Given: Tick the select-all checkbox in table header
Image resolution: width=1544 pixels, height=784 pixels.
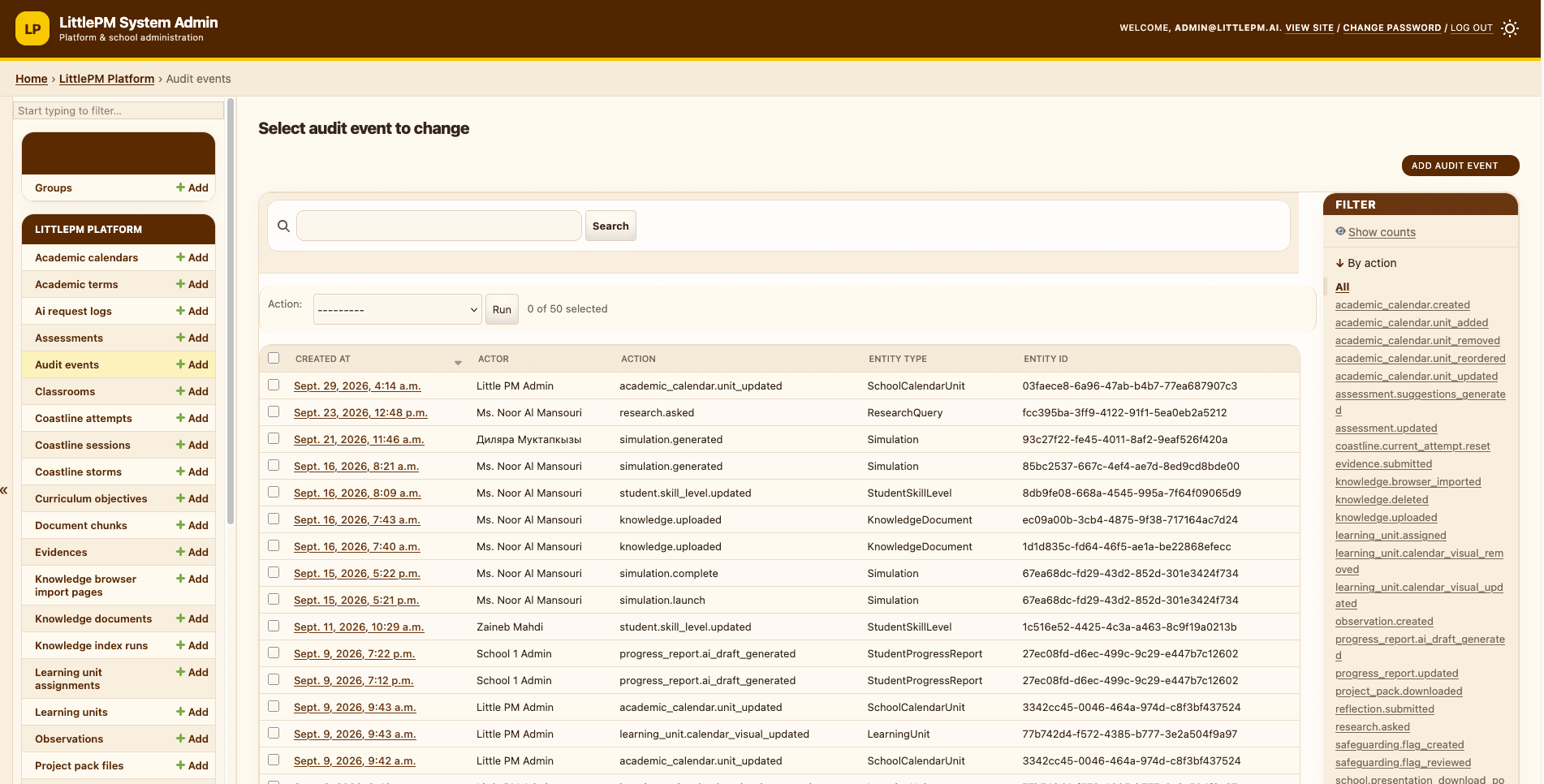Looking at the screenshot, I should pyautogui.click(x=274, y=358).
